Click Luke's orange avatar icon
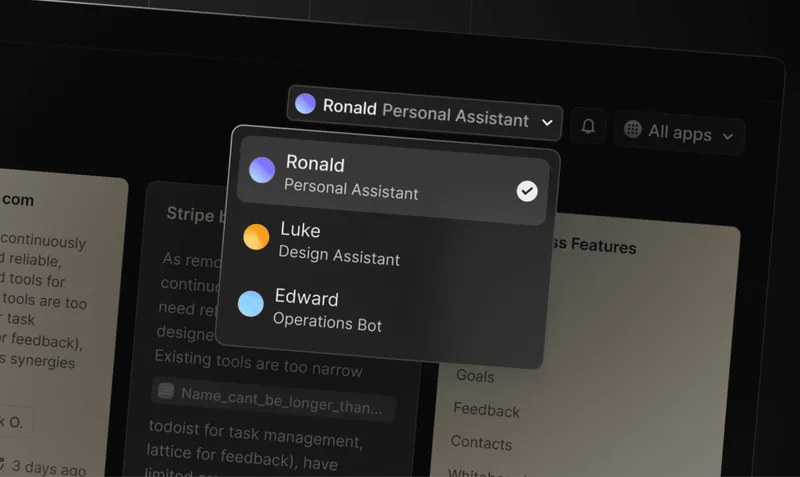800x477 pixels. tap(256, 237)
